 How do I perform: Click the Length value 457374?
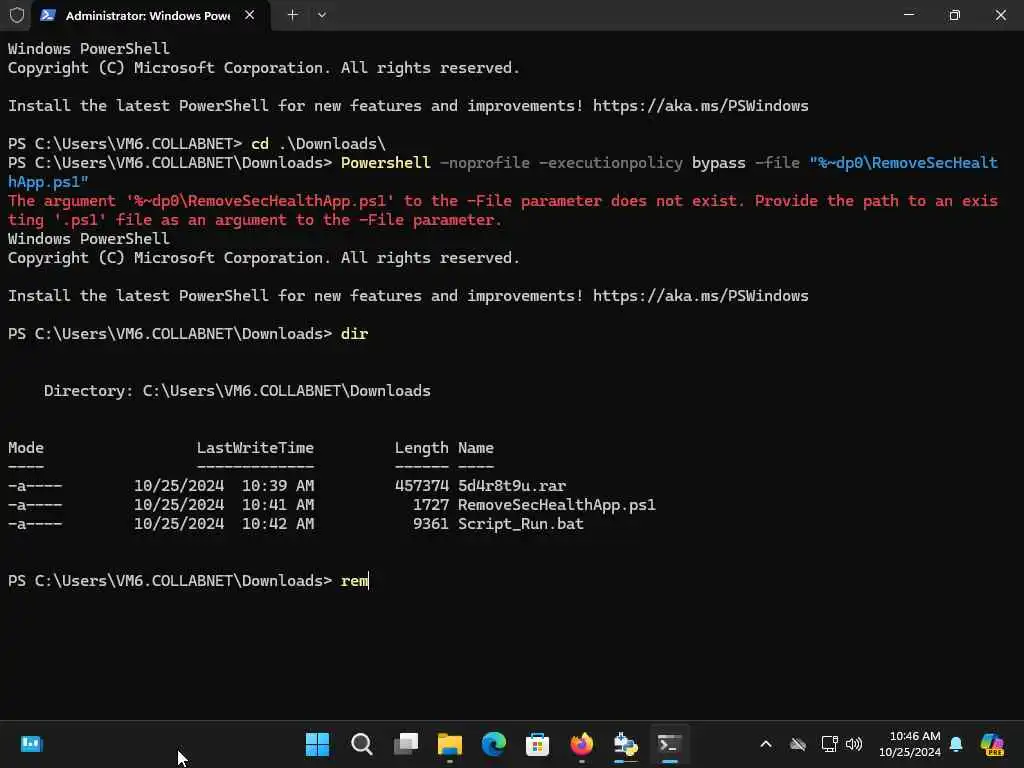pos(421,486)
